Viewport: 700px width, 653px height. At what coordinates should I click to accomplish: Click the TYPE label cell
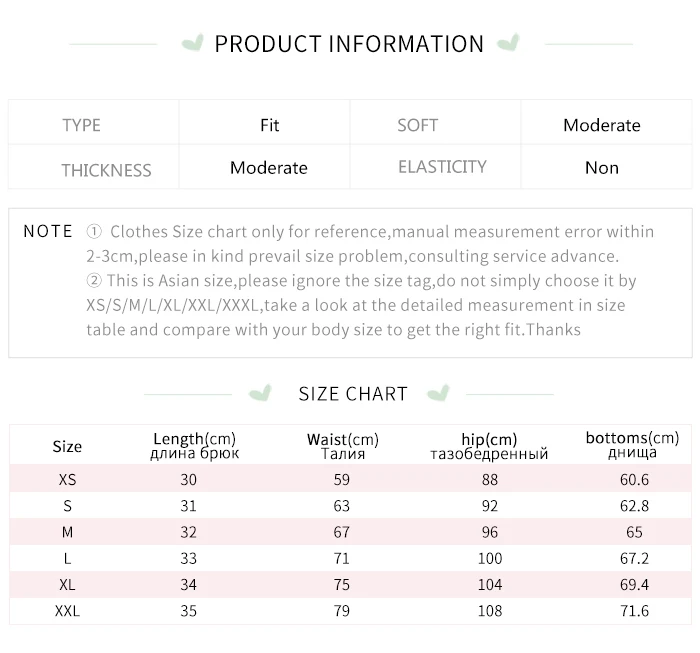(x=82, y=125)
